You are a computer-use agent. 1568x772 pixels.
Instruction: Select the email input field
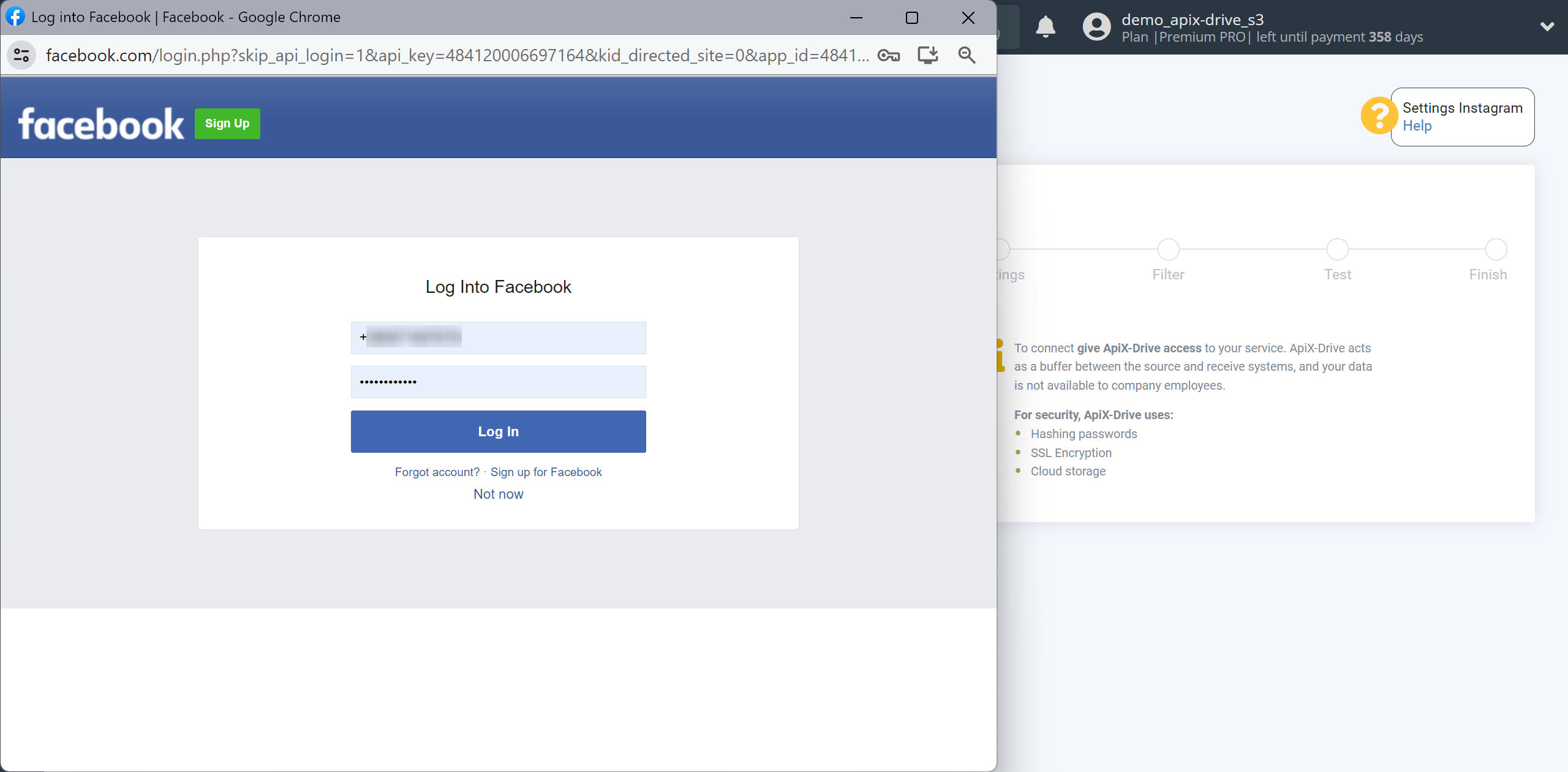(x=498, y=337)
